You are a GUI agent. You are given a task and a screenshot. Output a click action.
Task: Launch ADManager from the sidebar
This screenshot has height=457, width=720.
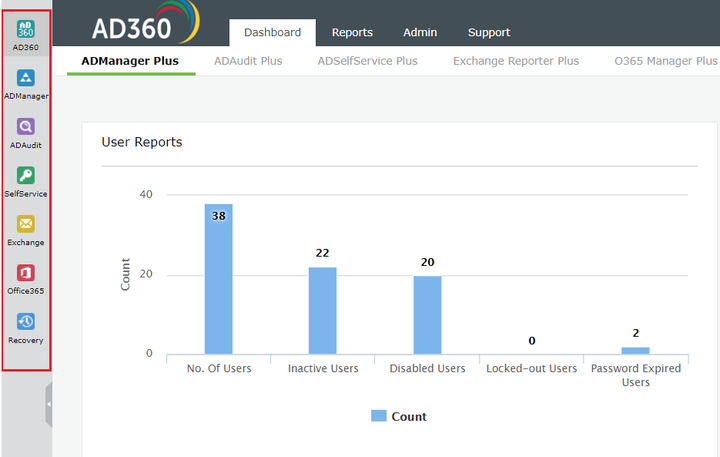[x=26, y=78]
